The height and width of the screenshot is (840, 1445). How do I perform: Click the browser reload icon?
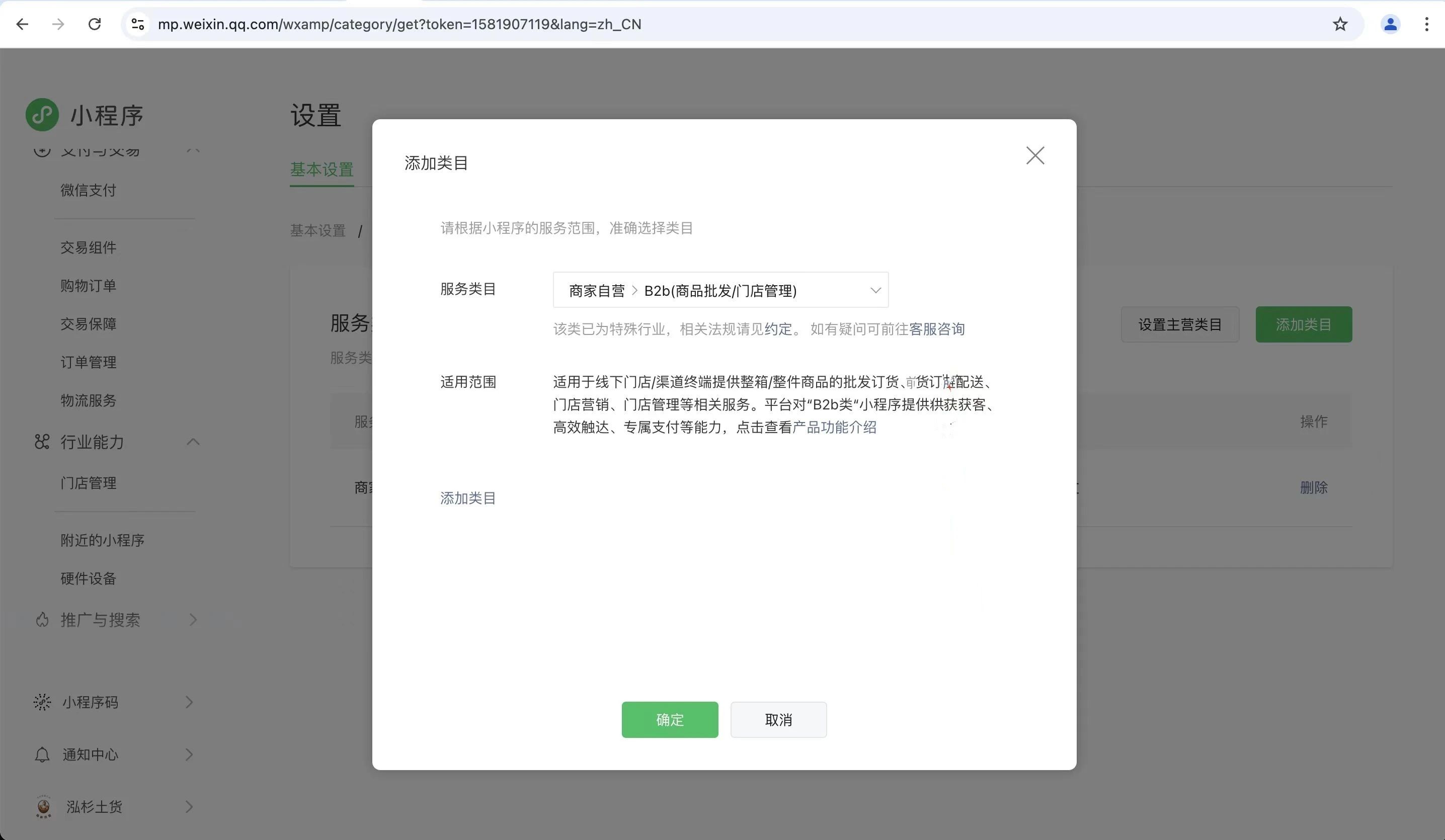[x=95, y=24]
